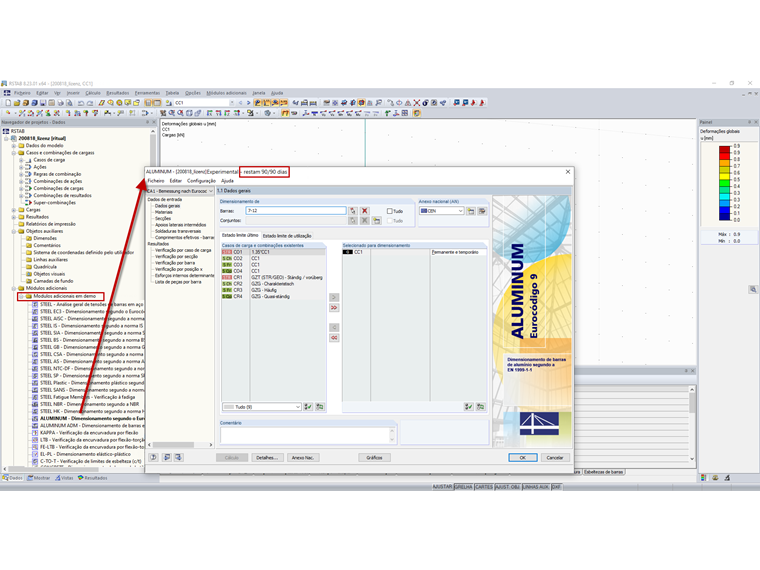760x570 pixels.
Task: Click the Cancelar button
Action: (555, 458)
